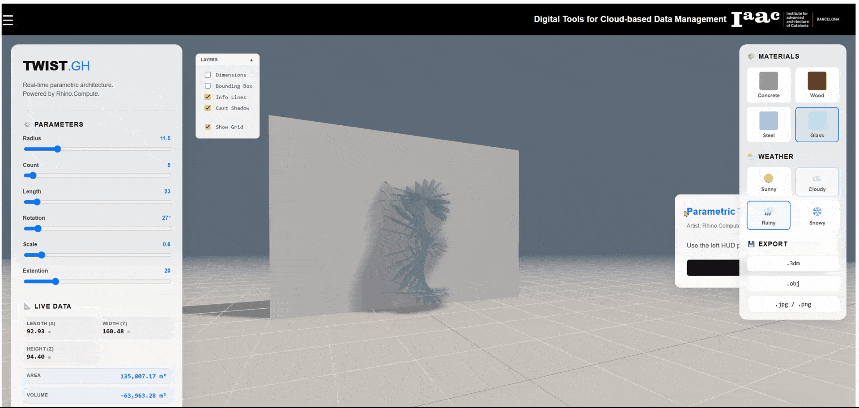Click the Parametric popup title

(711, 212)
